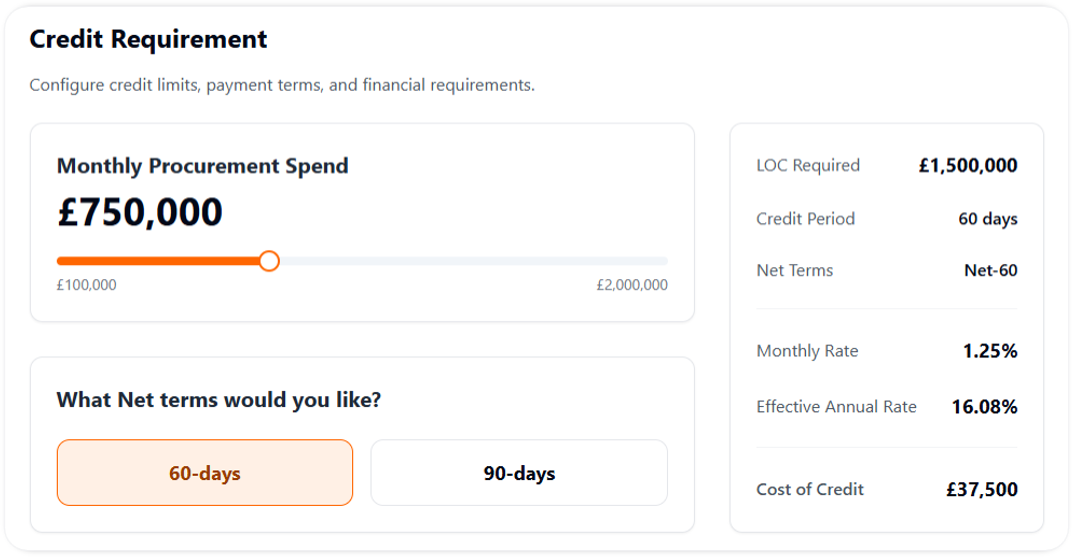Click the Monthly Procurement Spend title
1073x557 pixels.
point(203,166)
